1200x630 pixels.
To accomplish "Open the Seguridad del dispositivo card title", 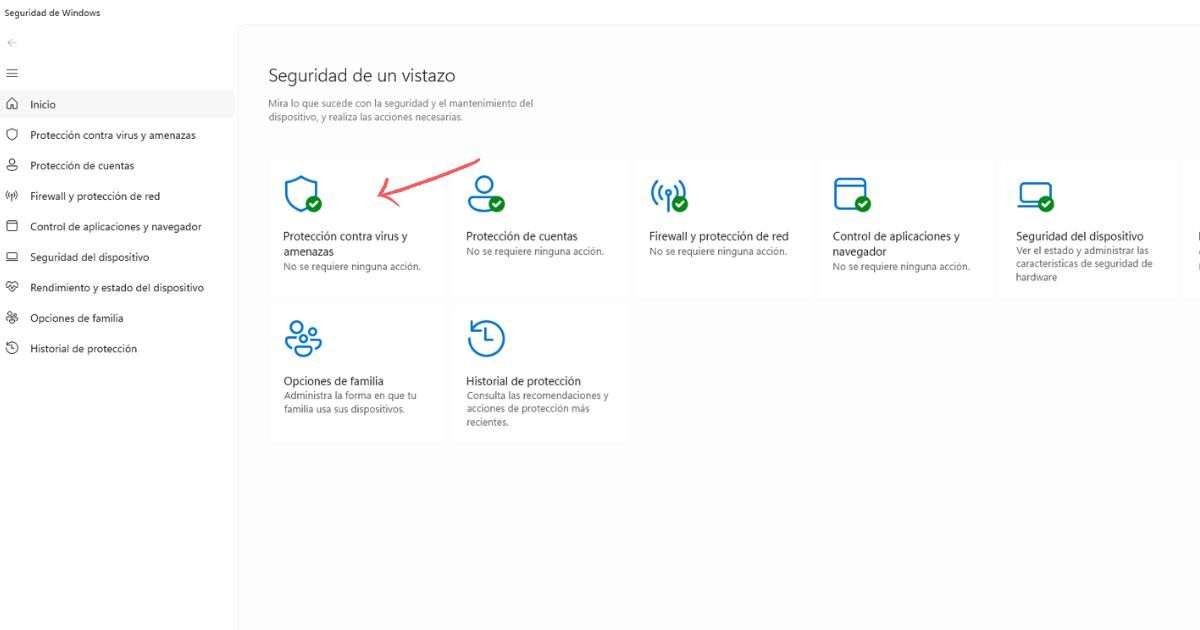I will pyautogui.click(x=1080, y=236).
